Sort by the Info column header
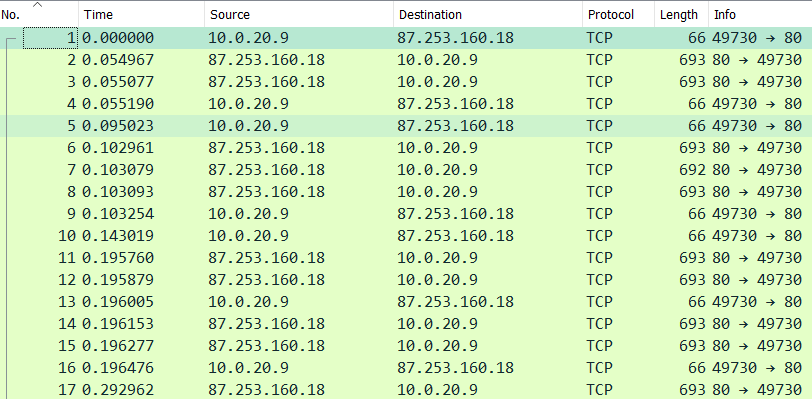Screen dimensions: 812x399 [x=760, y=15]
